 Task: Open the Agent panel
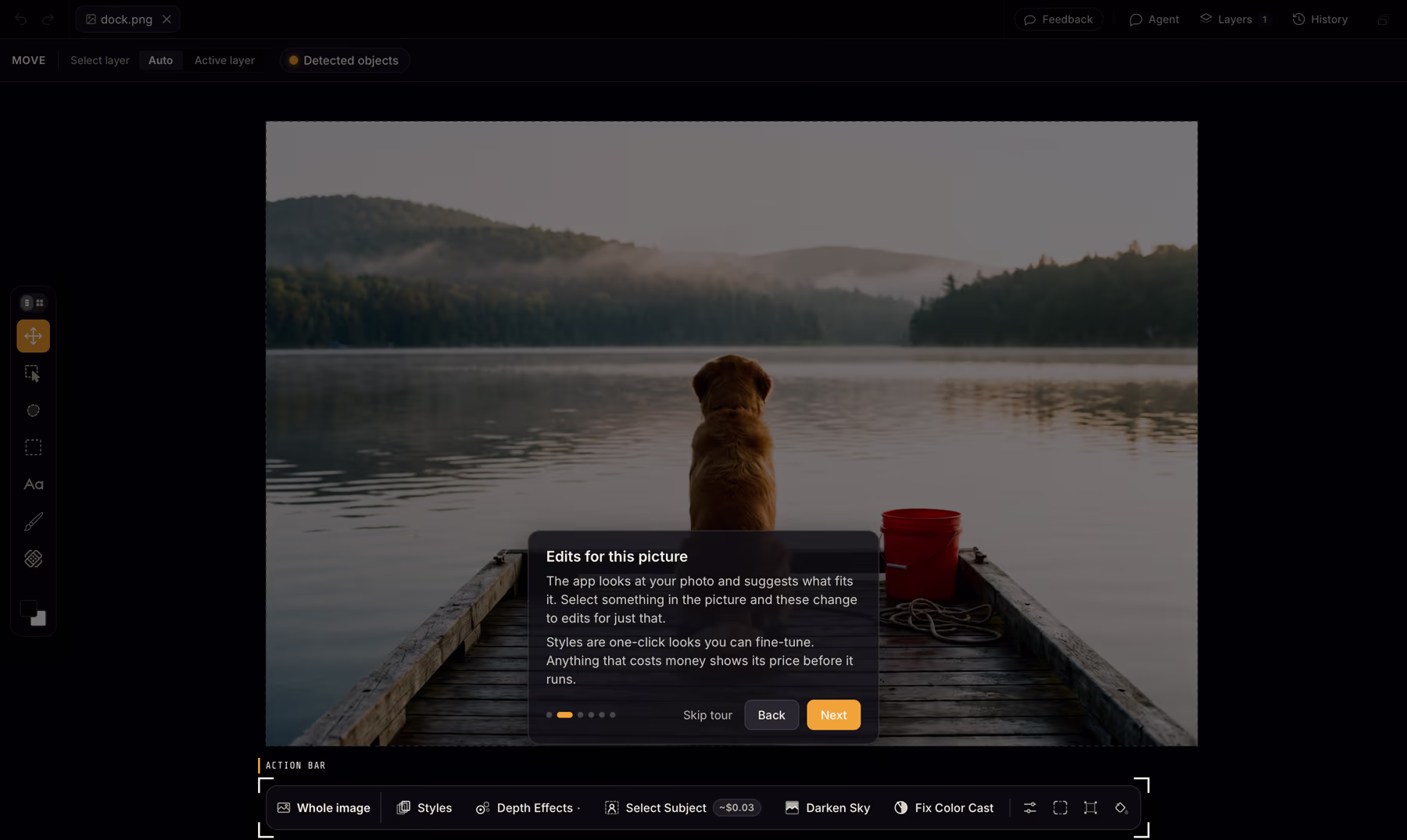(x=1155, y=20)
